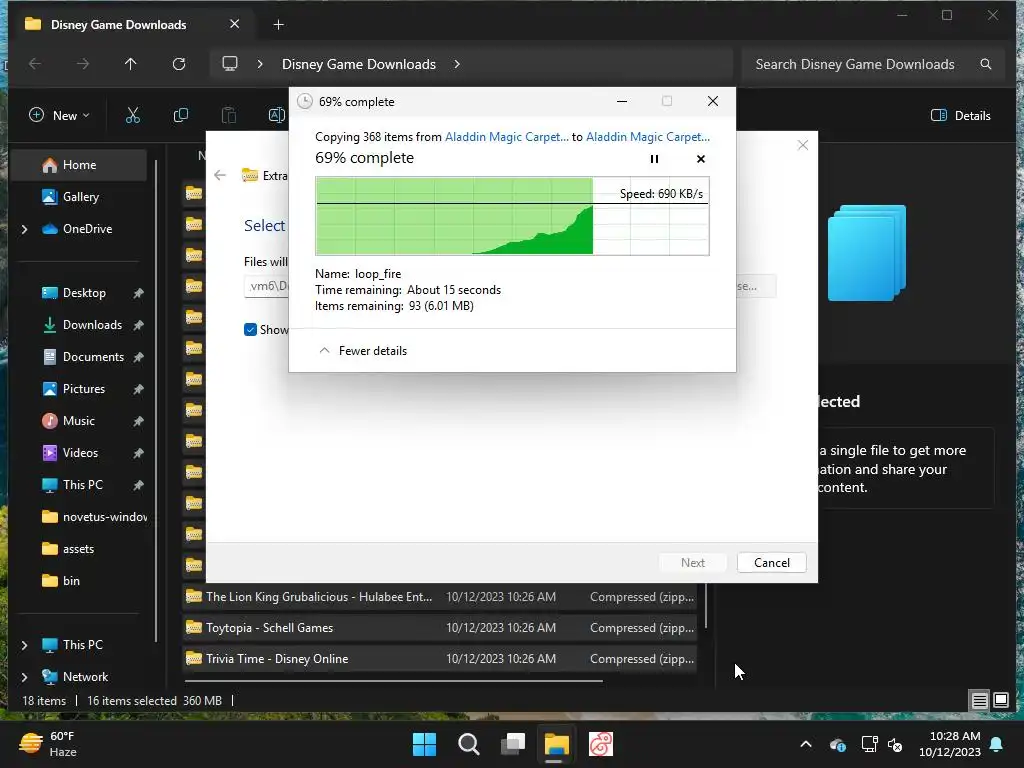The height and width of the screenshot is (768, 1024).
Task: Open Documents in quick access
Action: pos(93,357)
